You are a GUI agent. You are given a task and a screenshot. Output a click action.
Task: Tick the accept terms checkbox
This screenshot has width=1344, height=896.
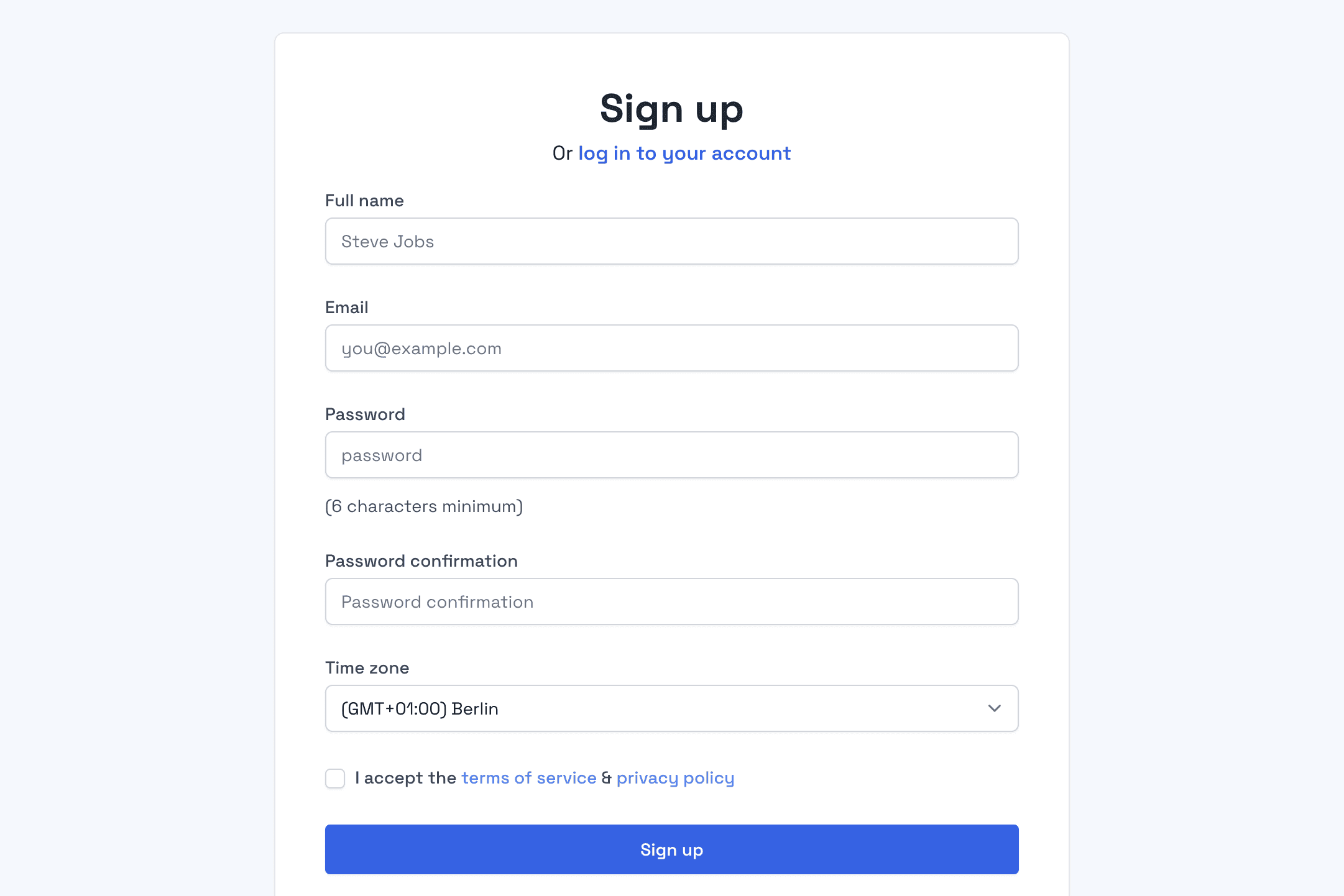pos(335,779)
